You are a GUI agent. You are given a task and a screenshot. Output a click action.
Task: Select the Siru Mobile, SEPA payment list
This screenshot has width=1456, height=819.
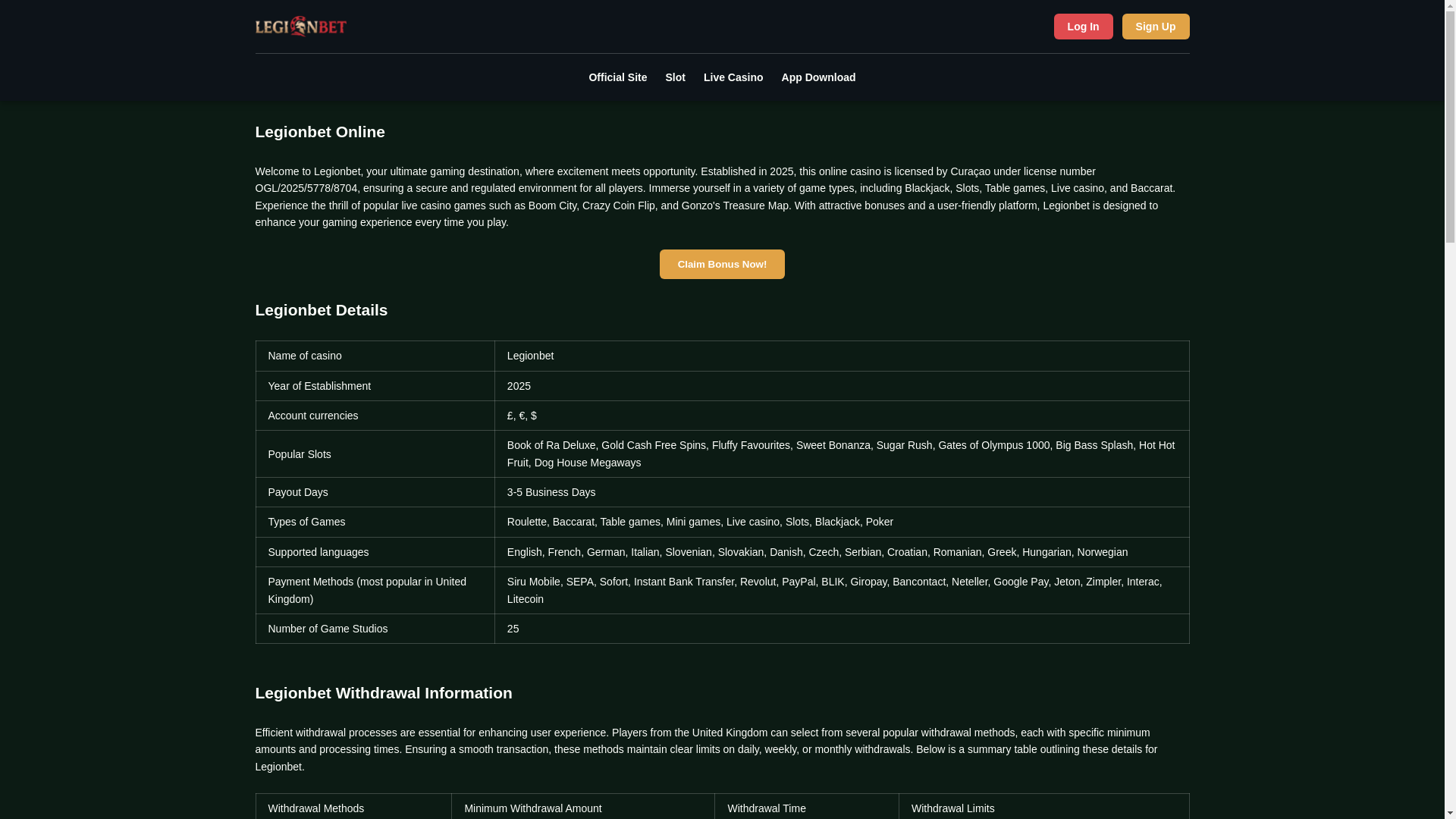(x=842, y=590)
